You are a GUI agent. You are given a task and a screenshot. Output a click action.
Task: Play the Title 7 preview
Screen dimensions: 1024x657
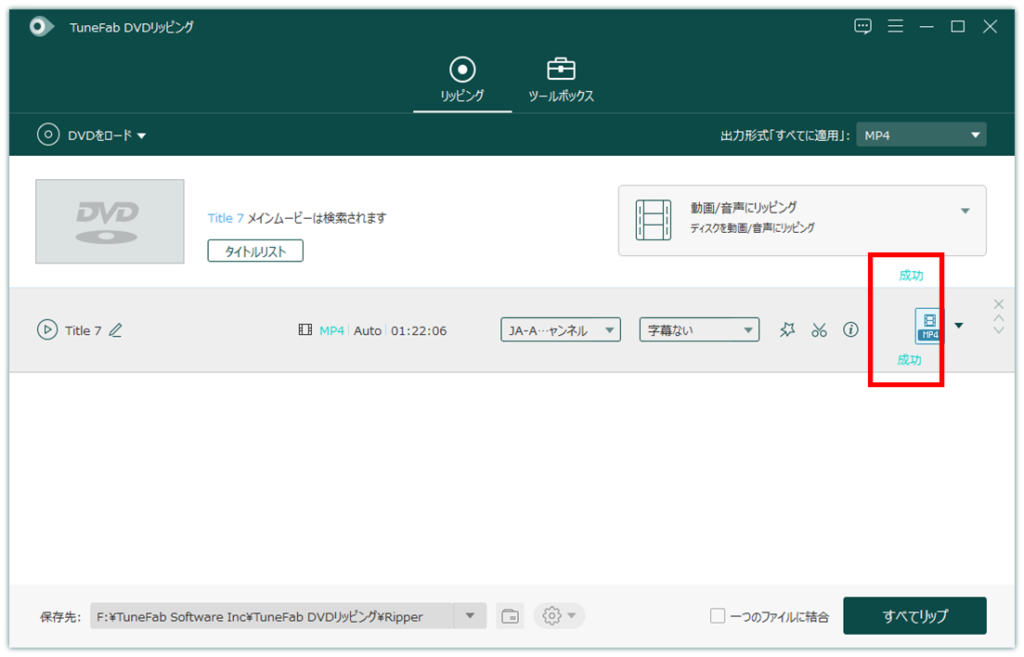point(47,330)
